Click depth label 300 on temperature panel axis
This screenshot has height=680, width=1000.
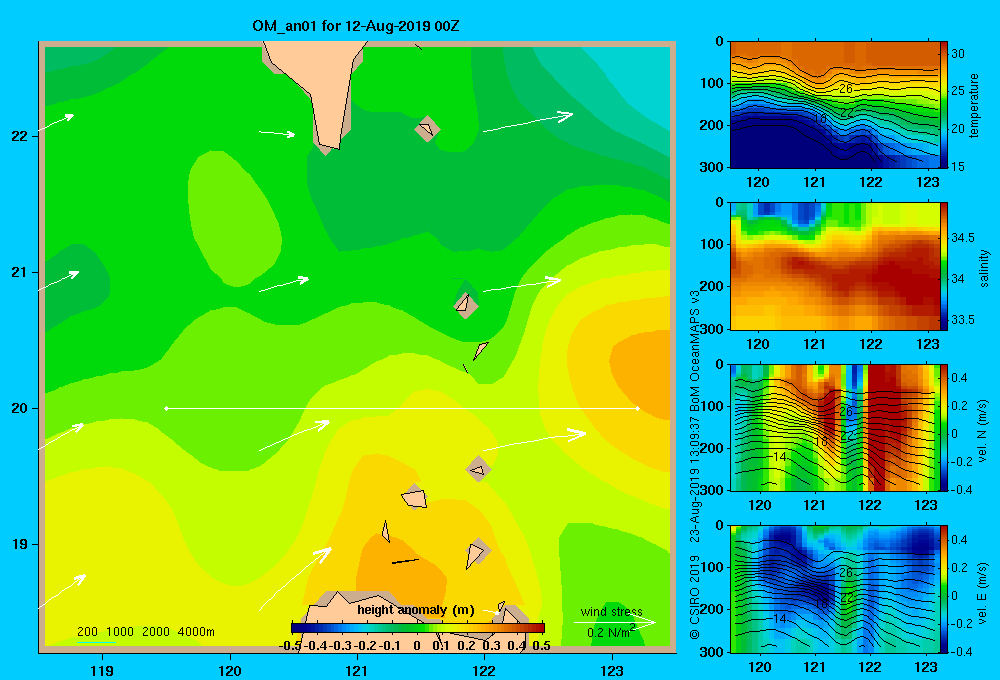712,167
